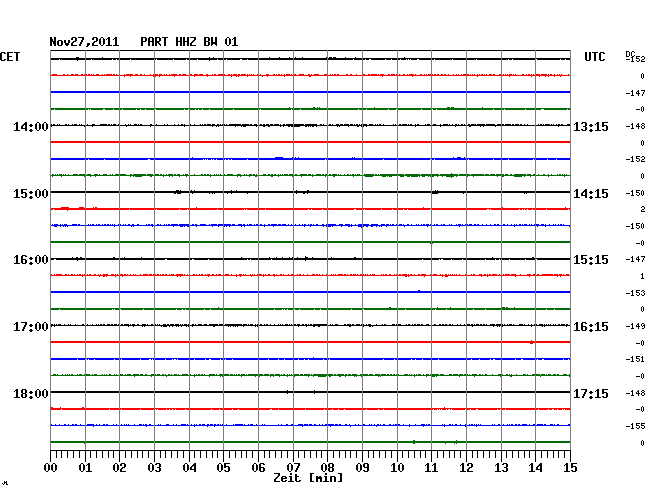Click the 13:15 UTC time label
The height and width of the screenshot is (494, 650).
(590, 127)
